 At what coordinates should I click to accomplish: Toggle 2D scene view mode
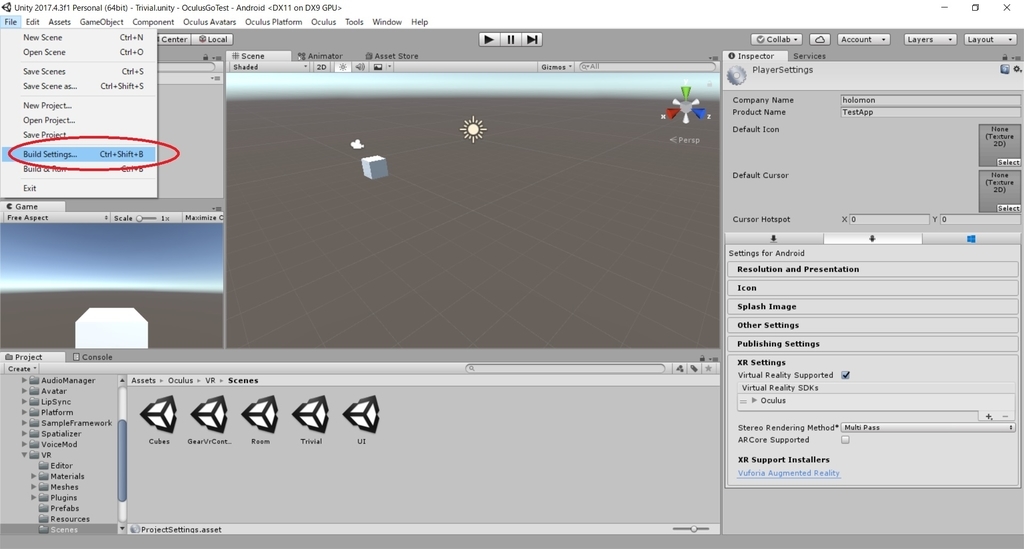[x=321, y=67]
